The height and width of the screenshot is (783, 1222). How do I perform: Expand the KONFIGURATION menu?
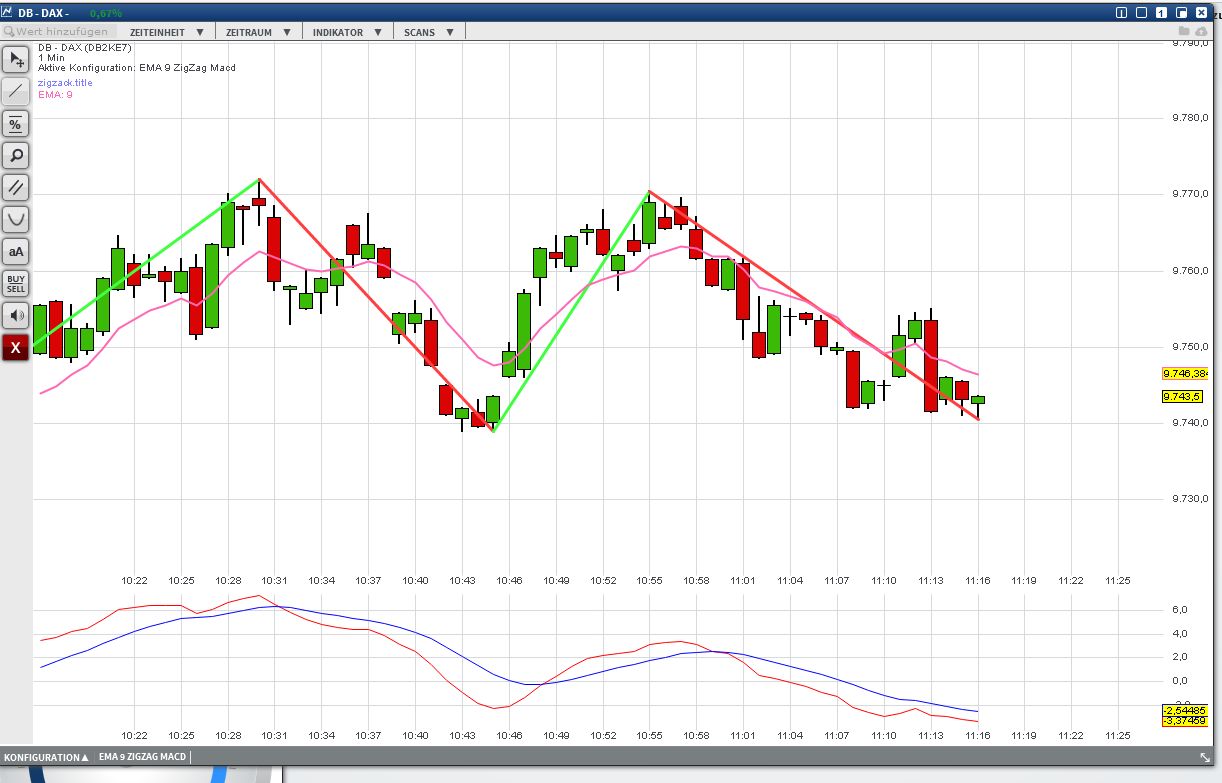(x=46, y=757)
